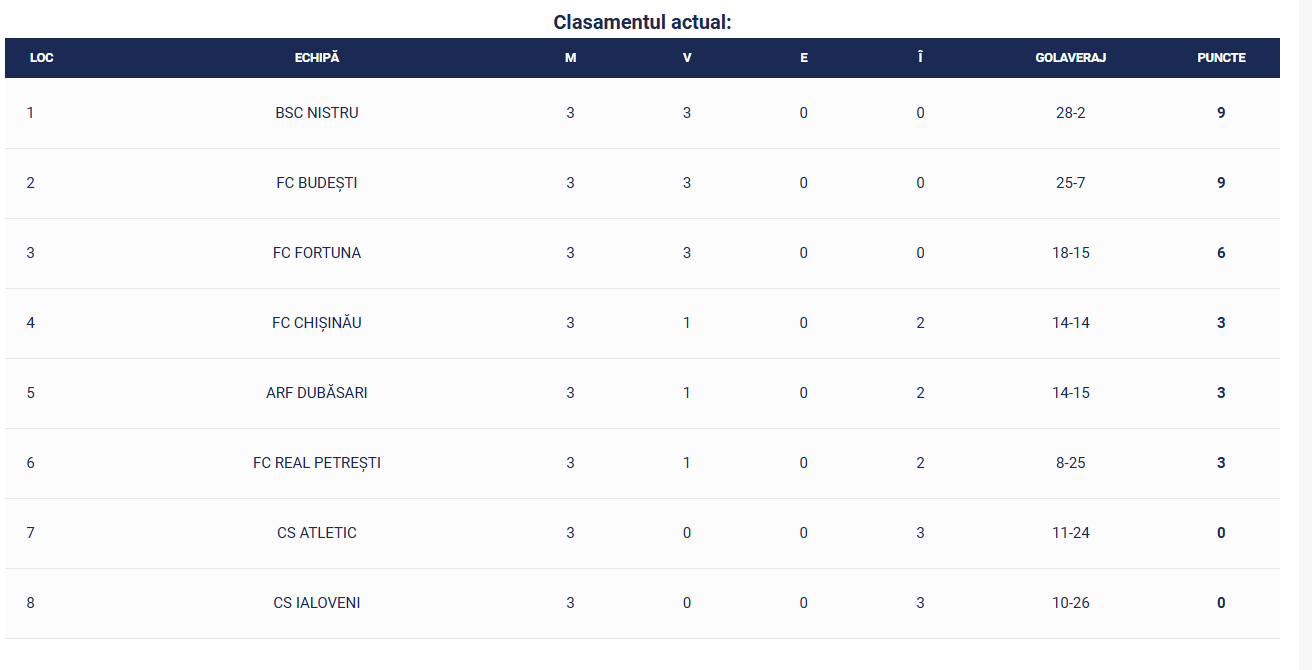Image resolution: width=1312 pixels, height=670 pixels.
Task: Click the 28-2 goal average cell
Action: [1070, 113]
